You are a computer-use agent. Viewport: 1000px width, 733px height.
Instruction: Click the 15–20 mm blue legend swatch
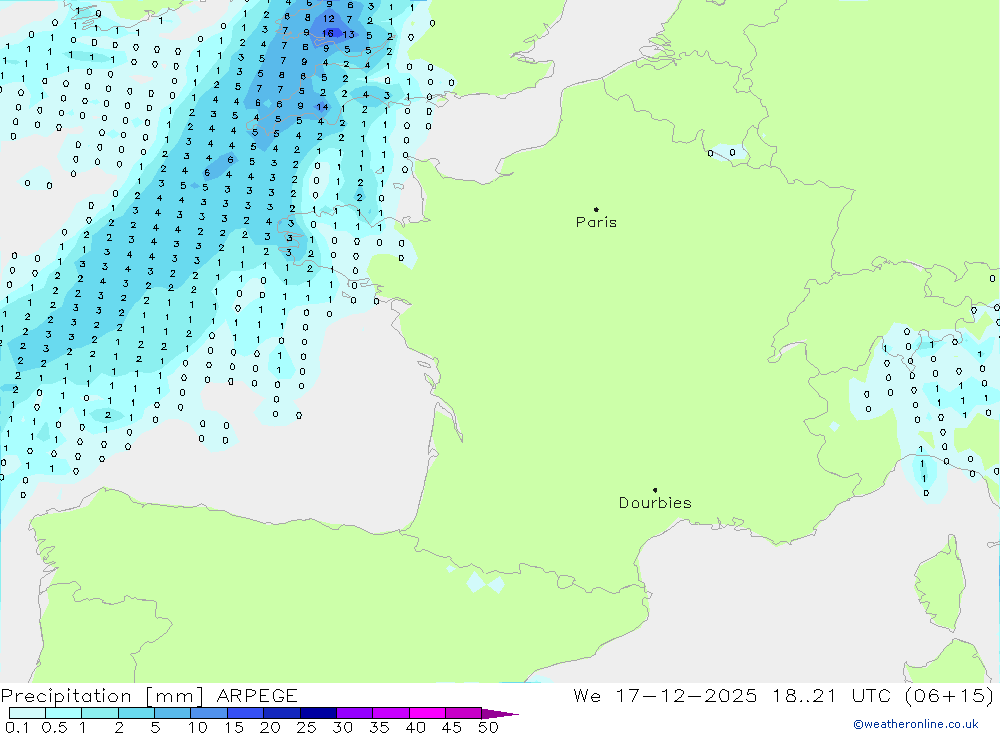pos(246,713)
